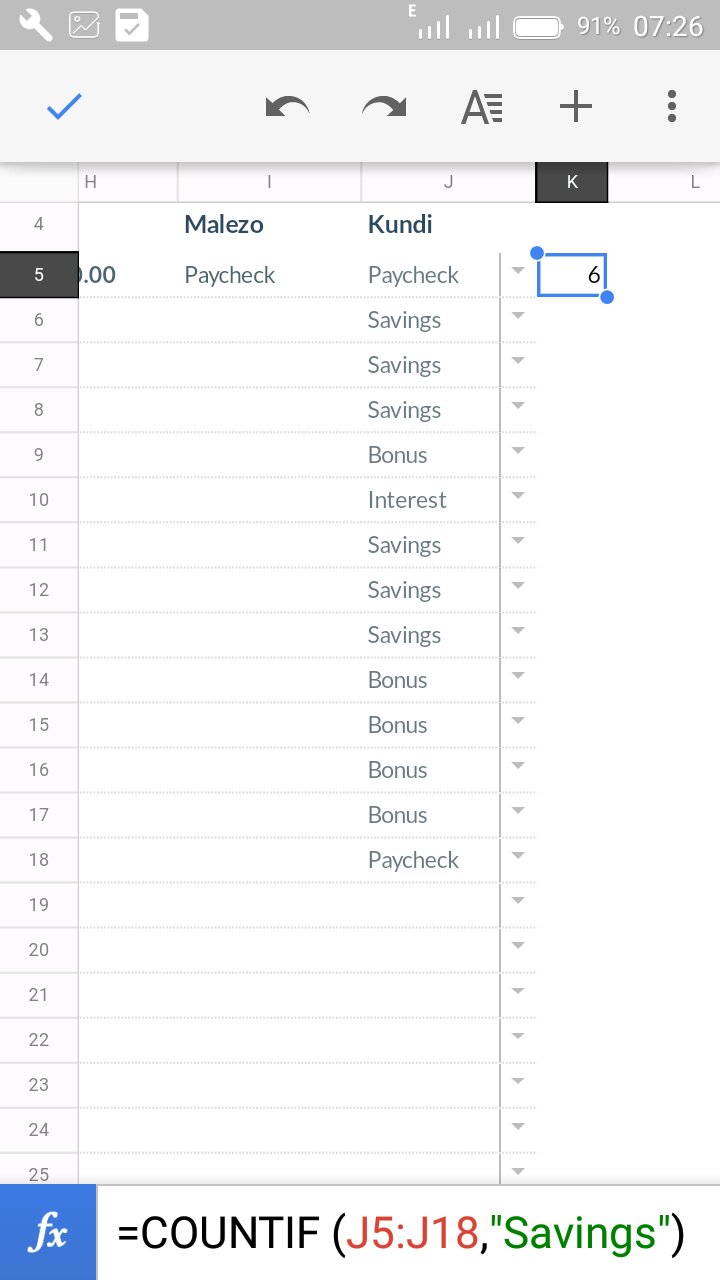Edit the COUNTIF formula in the formula bar
This screenshot has width=720, height=1280.
click(x=400, y=1233)
